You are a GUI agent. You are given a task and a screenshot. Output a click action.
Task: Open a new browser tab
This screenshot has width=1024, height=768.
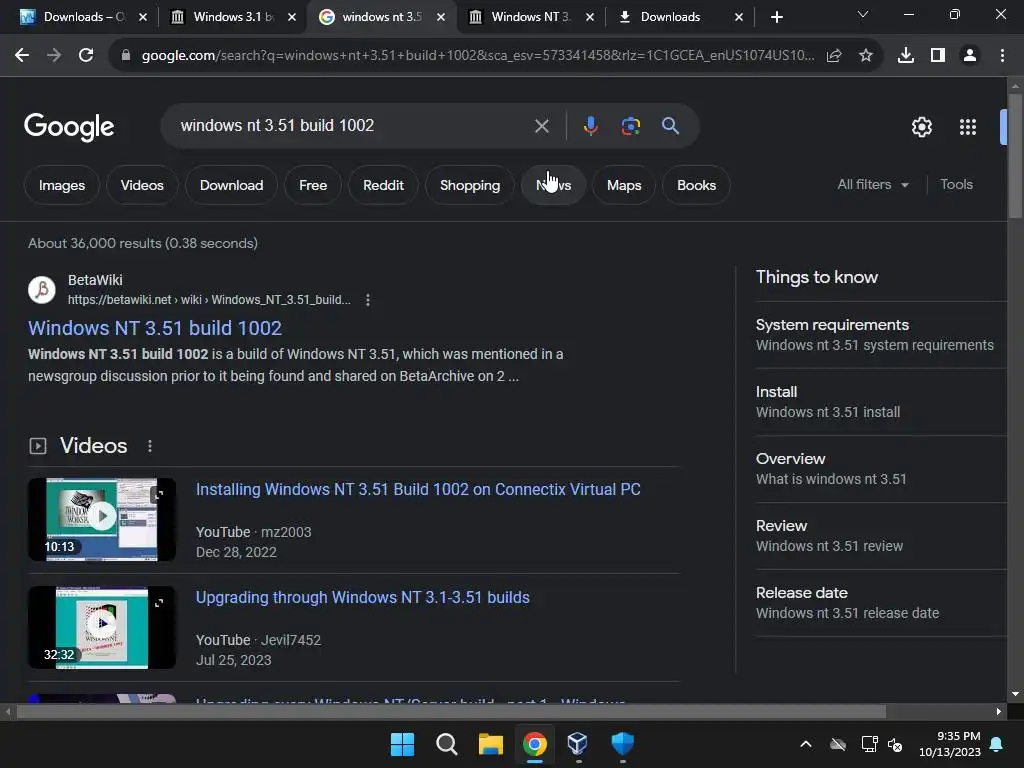(776, 17)
